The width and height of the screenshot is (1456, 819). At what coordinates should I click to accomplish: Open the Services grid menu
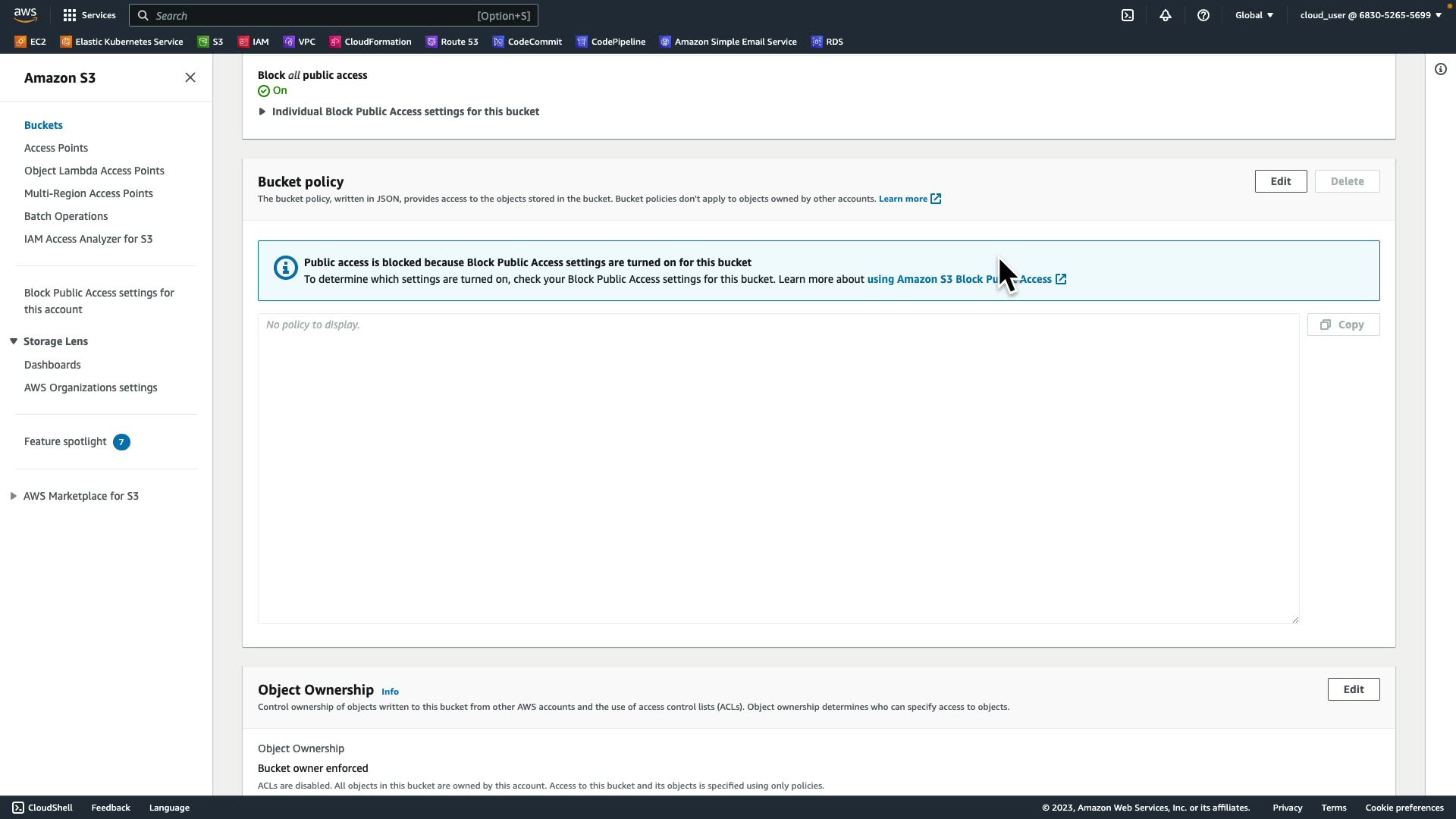(89, 15)
